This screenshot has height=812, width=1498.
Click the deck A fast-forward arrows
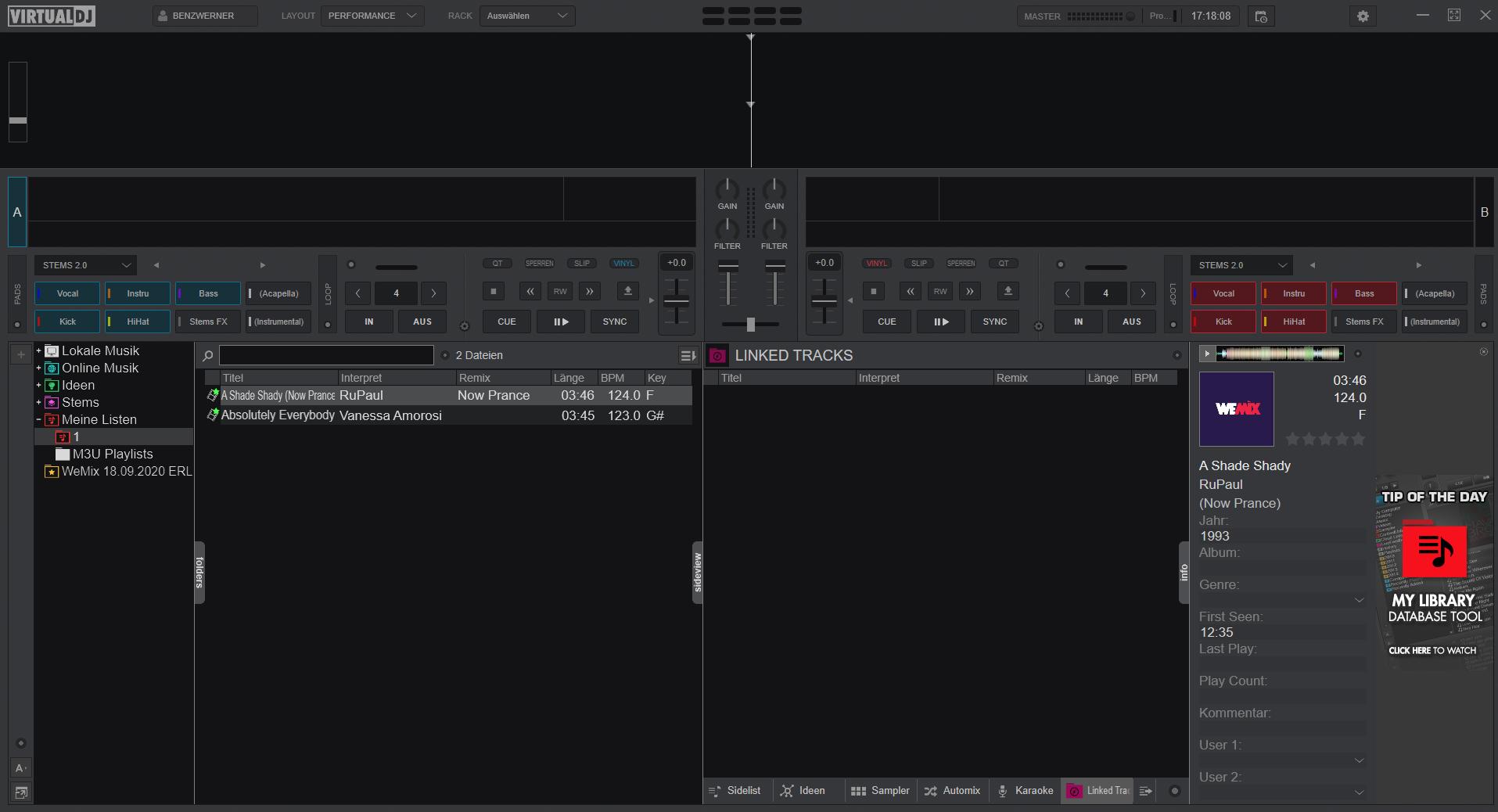(590, 292)
